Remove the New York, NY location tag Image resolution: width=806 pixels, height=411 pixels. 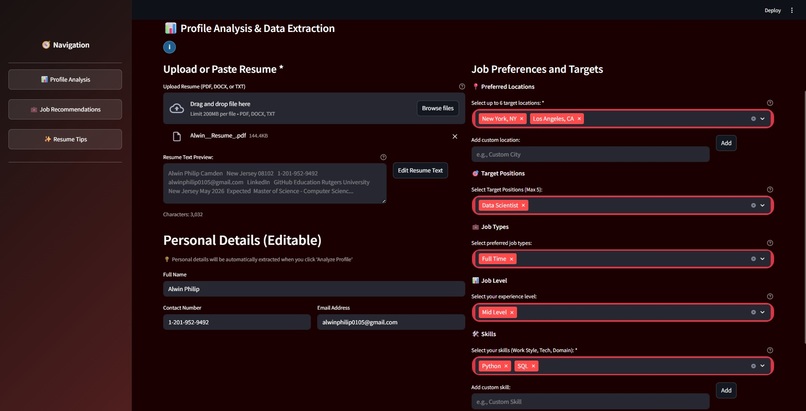click(x=522, y=119)
